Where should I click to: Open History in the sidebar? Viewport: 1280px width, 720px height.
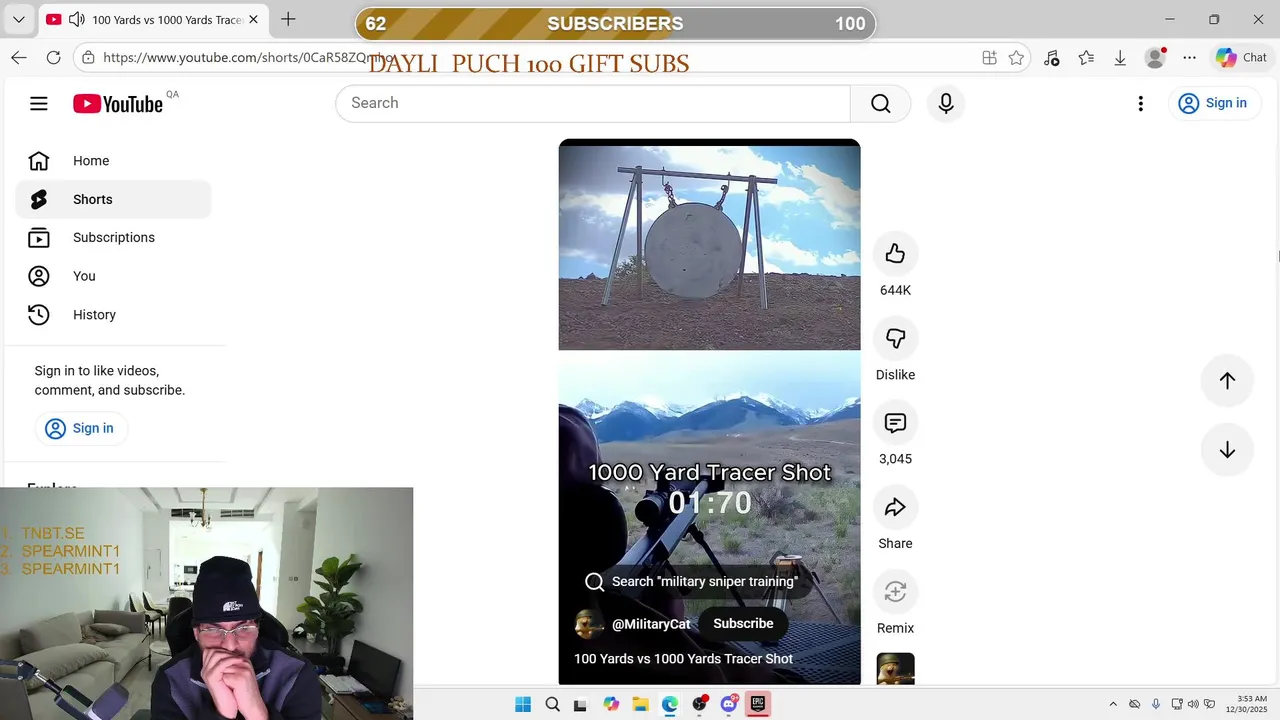[x=113, y=315]
